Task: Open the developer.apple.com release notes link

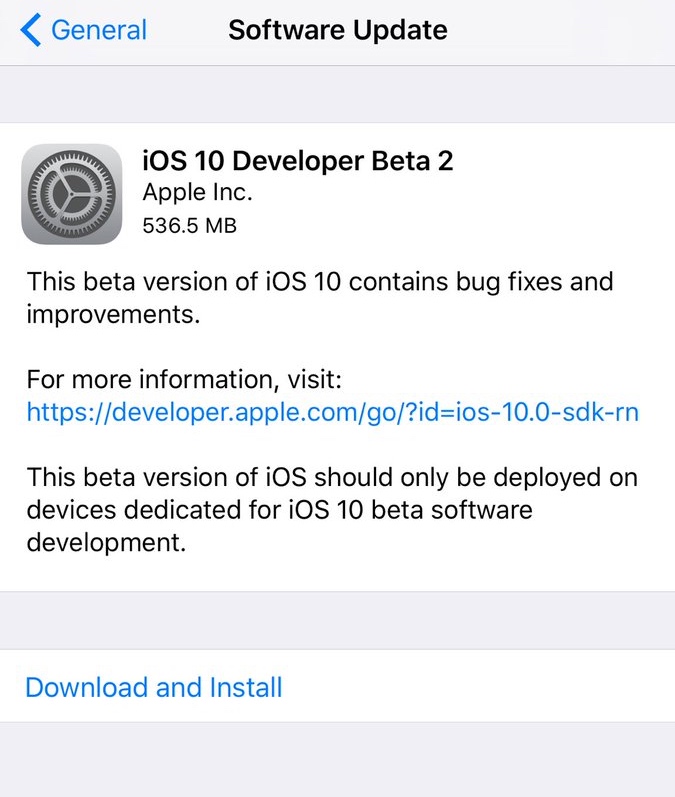Action: click(x=332, y=412)
